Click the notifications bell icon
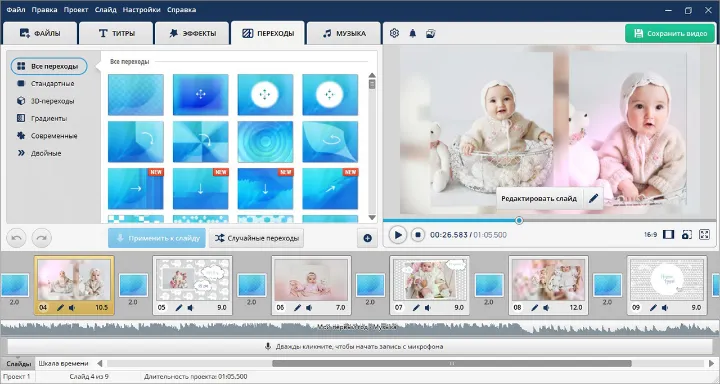720x384 pixels. pyautogui.click(x=412, y=33)
